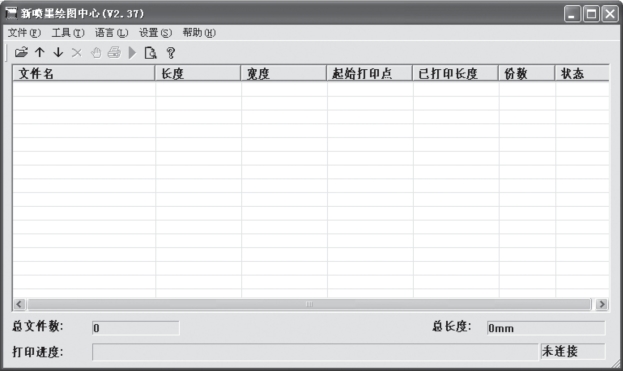Click the 起始打印点 column header
The width and height of the screenshot is (623, 371).
tap(370, 73)
